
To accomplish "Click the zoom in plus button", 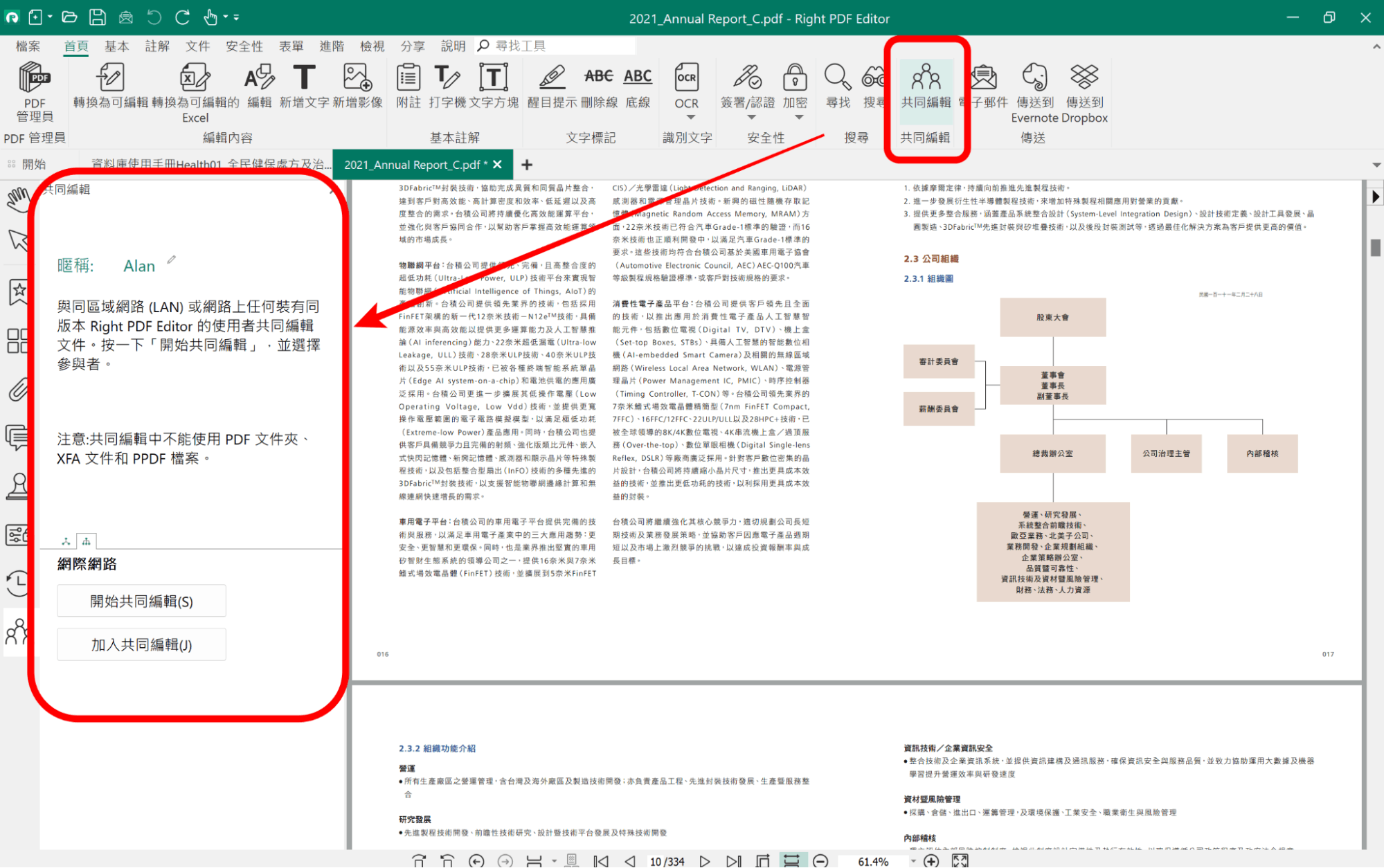I will 931,860.
